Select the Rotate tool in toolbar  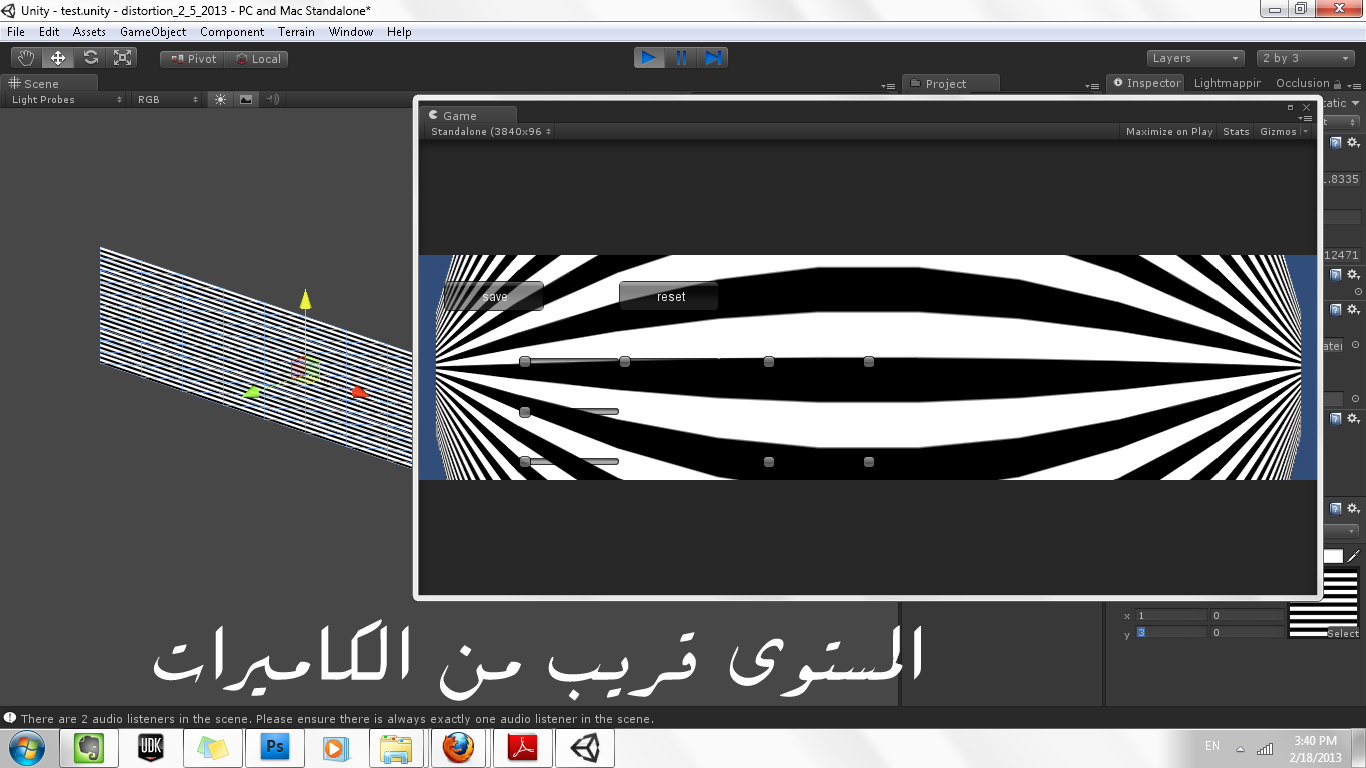90,58
